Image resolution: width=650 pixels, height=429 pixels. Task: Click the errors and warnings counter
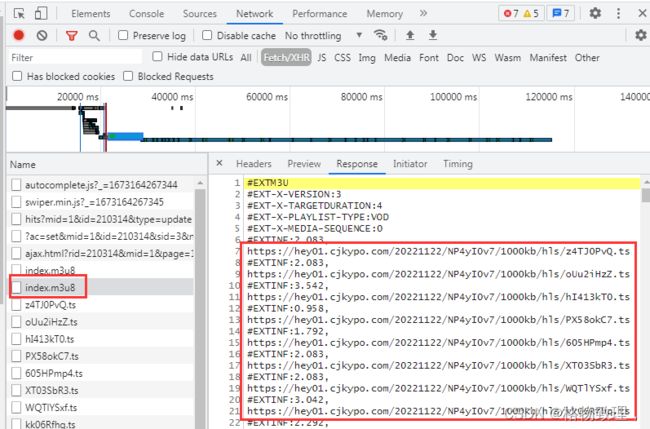coord(521,14)
